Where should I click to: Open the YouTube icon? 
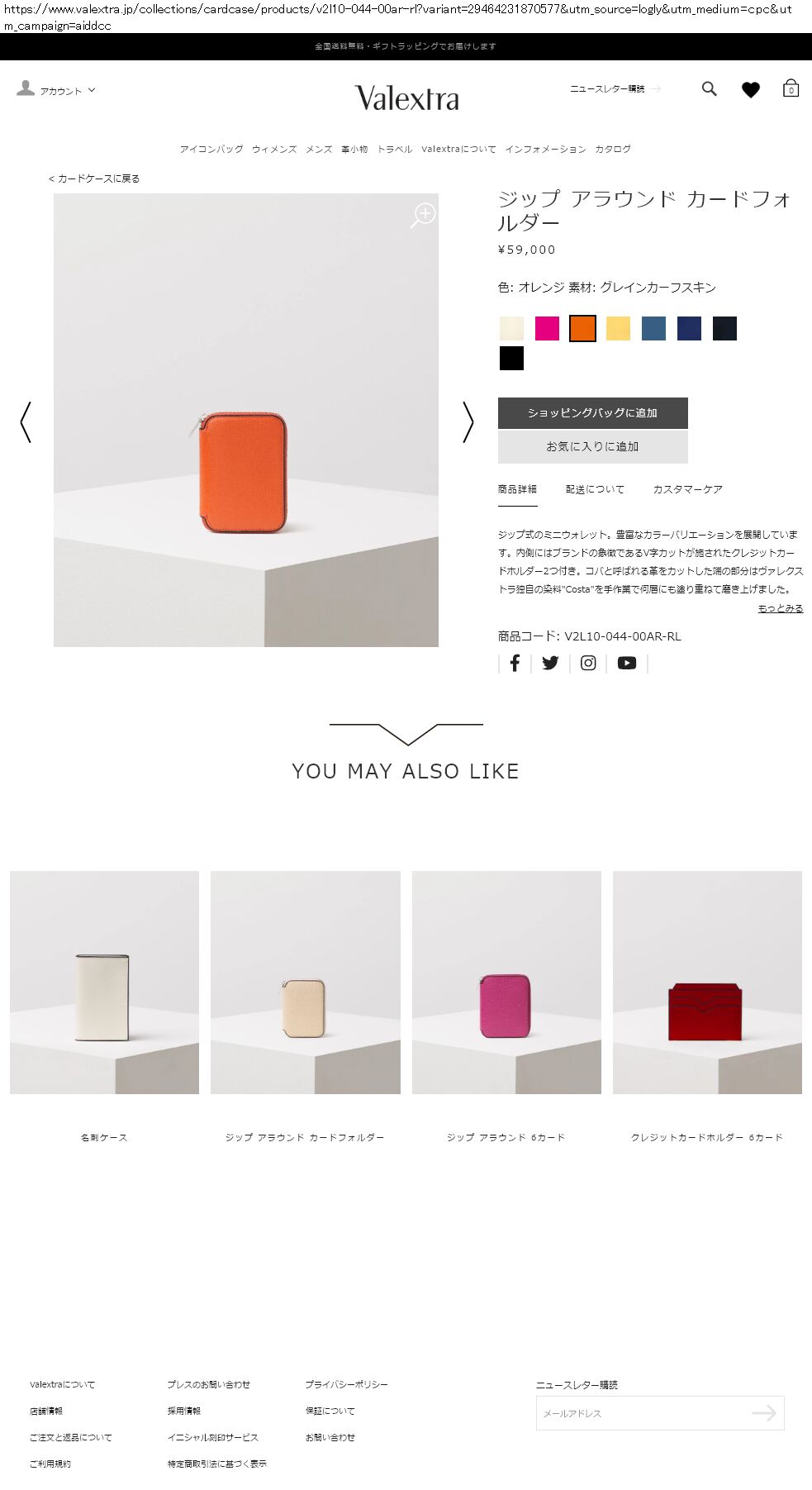point(627,663)
